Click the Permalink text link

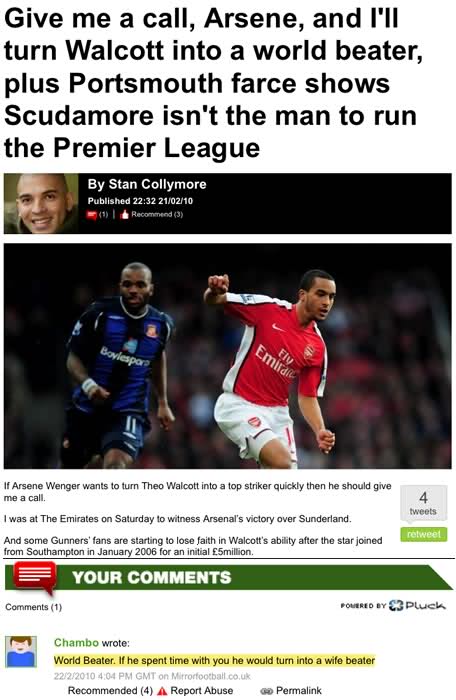(299, 691)
